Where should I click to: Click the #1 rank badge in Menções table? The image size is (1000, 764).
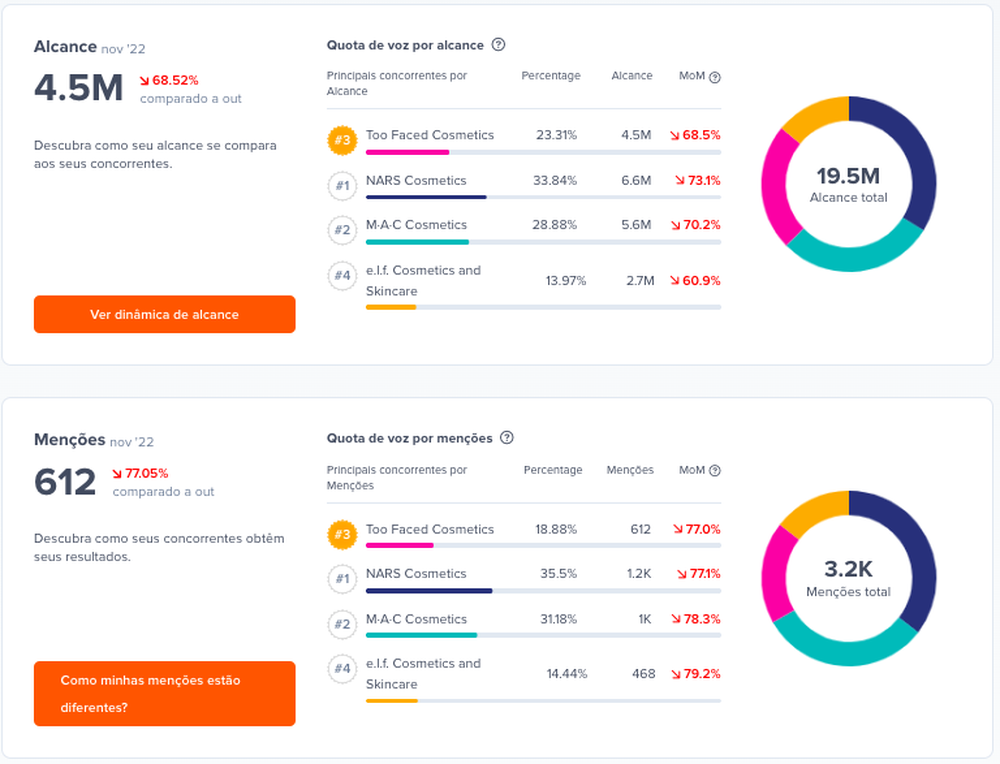pos(342,579)
